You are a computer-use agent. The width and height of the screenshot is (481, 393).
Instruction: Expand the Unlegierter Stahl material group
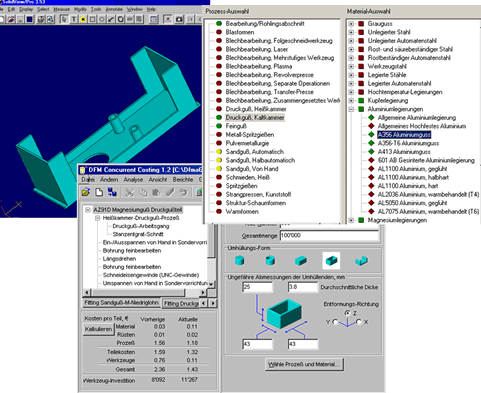(x=351, y=32)
